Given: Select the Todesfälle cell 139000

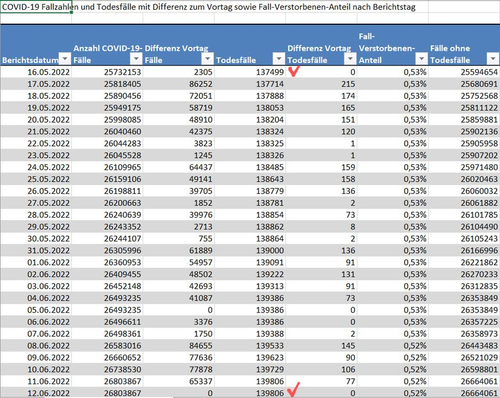Looking at the screenshot, I should tap(250, 250).
